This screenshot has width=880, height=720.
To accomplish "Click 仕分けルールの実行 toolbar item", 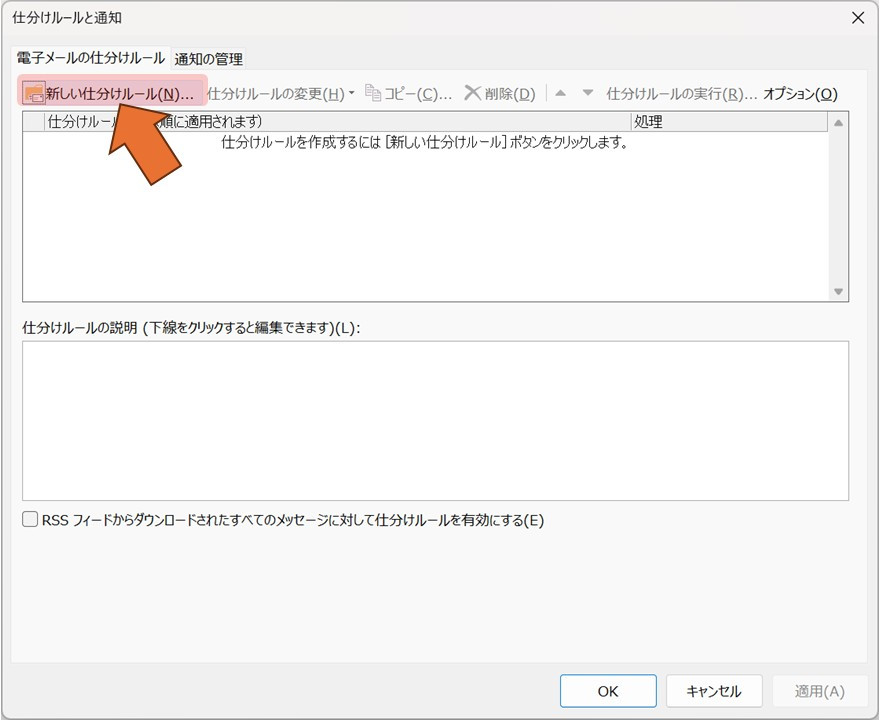I will click(681, 93).
